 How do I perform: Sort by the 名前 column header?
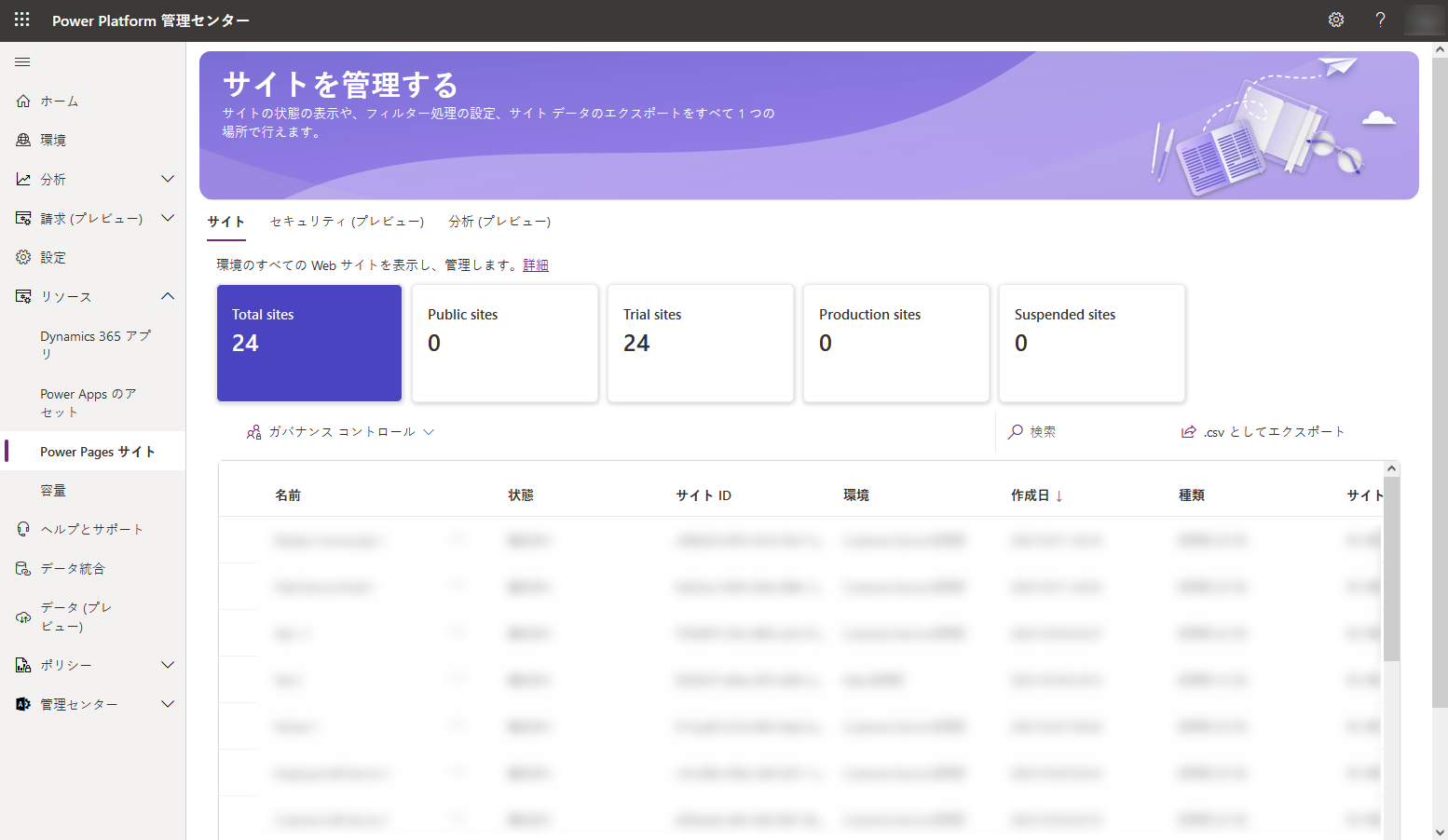pos(288,495)
